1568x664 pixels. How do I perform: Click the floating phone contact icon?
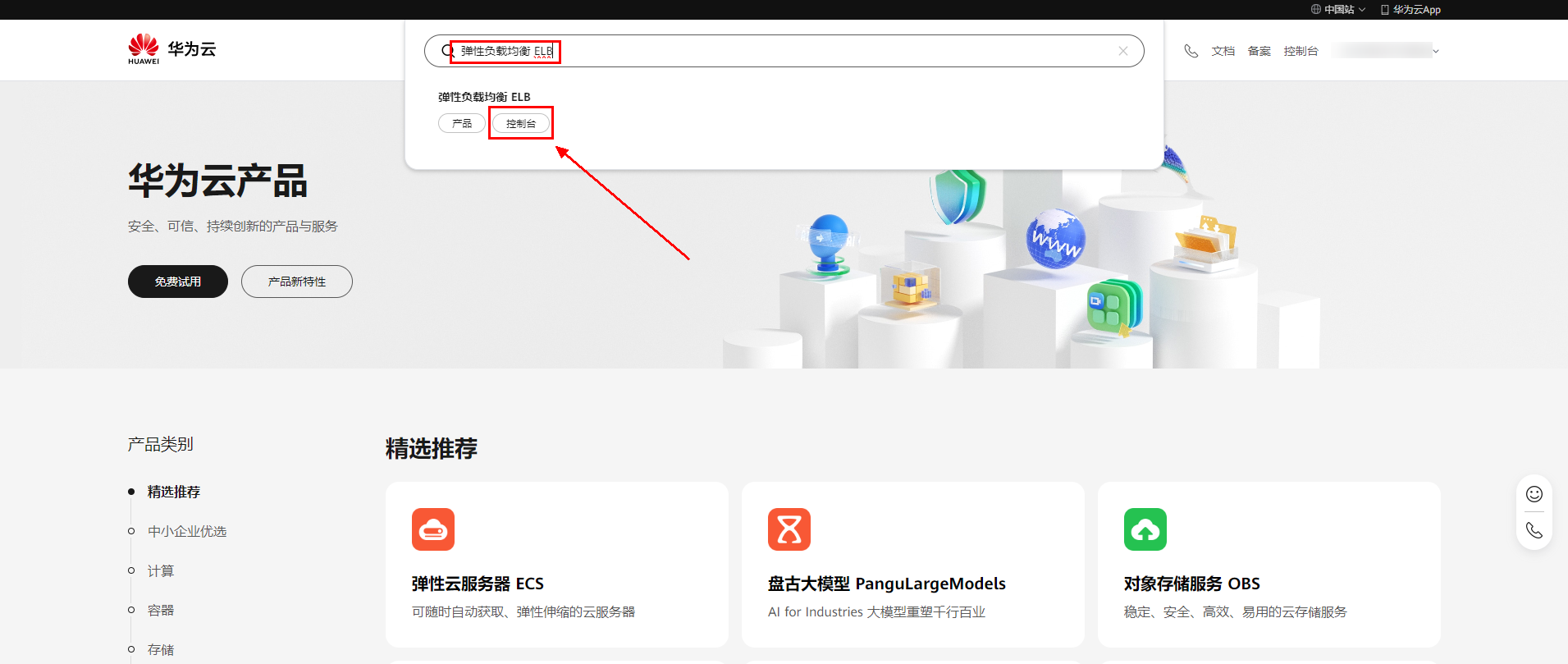[1534, 530]
